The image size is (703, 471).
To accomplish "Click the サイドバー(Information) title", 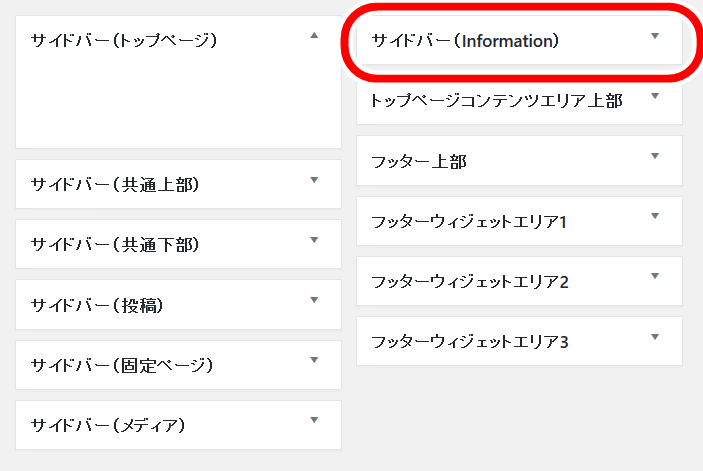I will (465, 41).
